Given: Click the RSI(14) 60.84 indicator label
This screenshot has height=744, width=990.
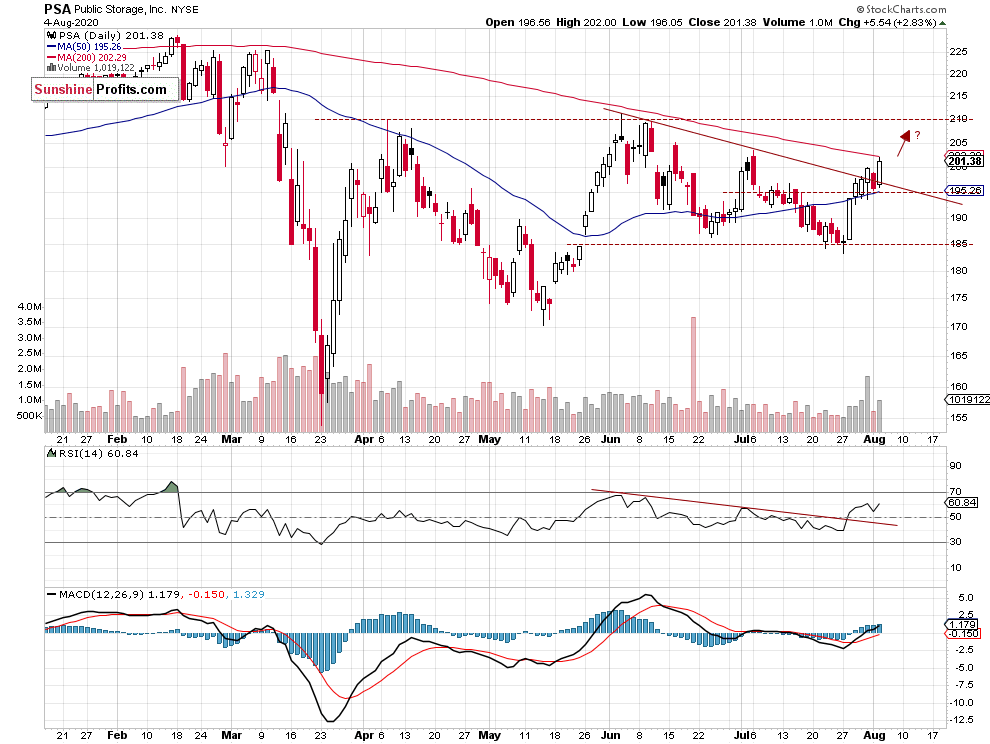Looking at the screenshot, I should pyautogui.click(x=93, y=453).
